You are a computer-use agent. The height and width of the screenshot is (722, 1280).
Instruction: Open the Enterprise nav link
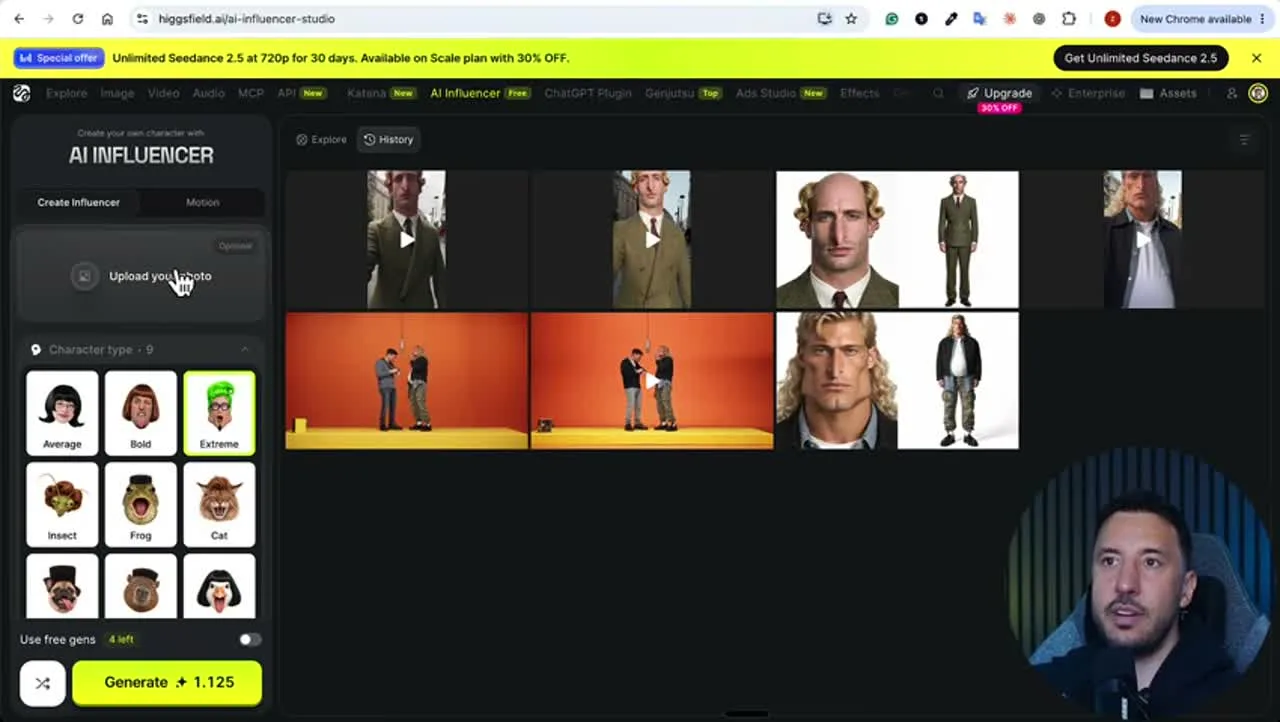[1087, 93]
